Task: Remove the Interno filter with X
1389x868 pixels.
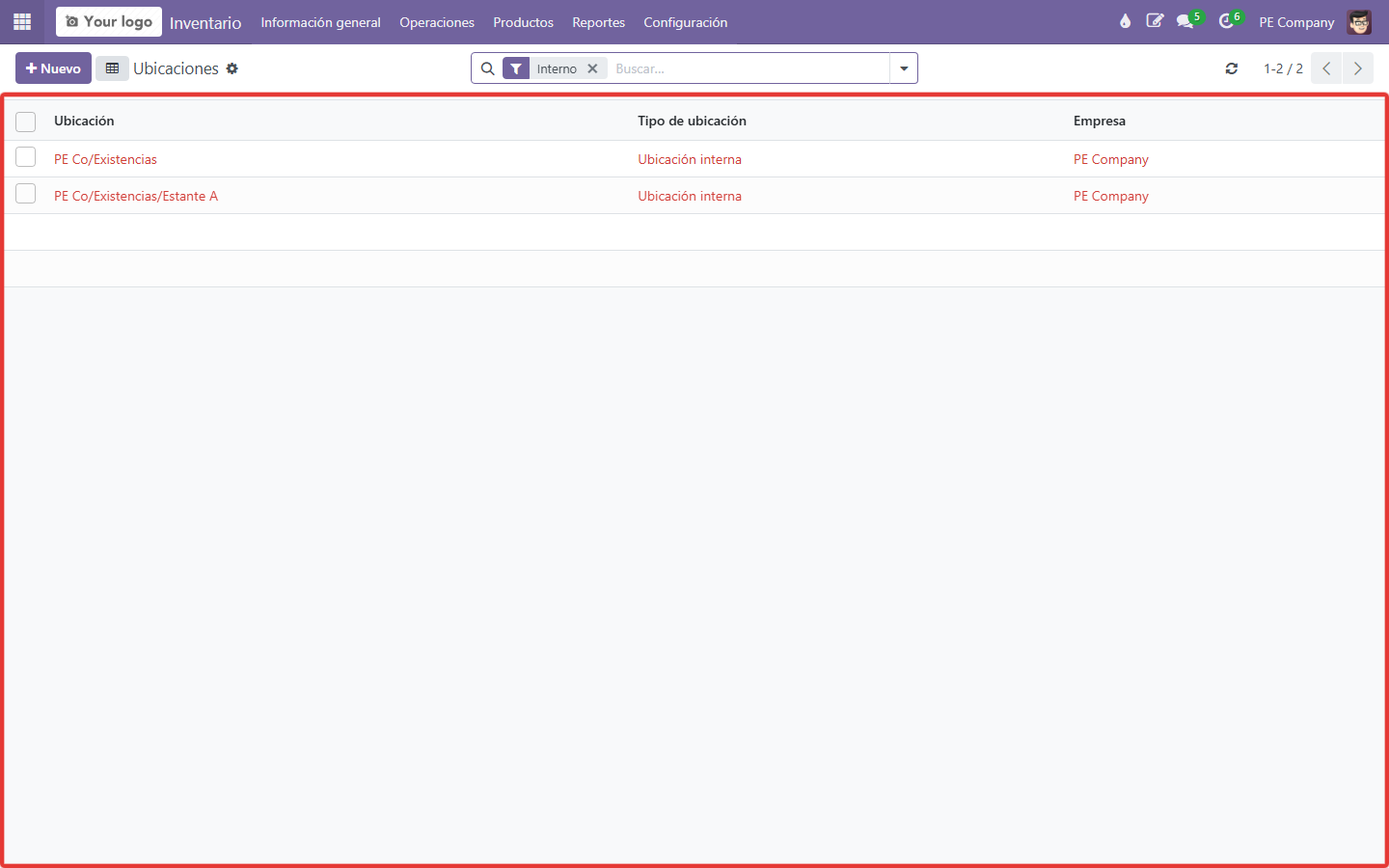Action: click(592, 68)
